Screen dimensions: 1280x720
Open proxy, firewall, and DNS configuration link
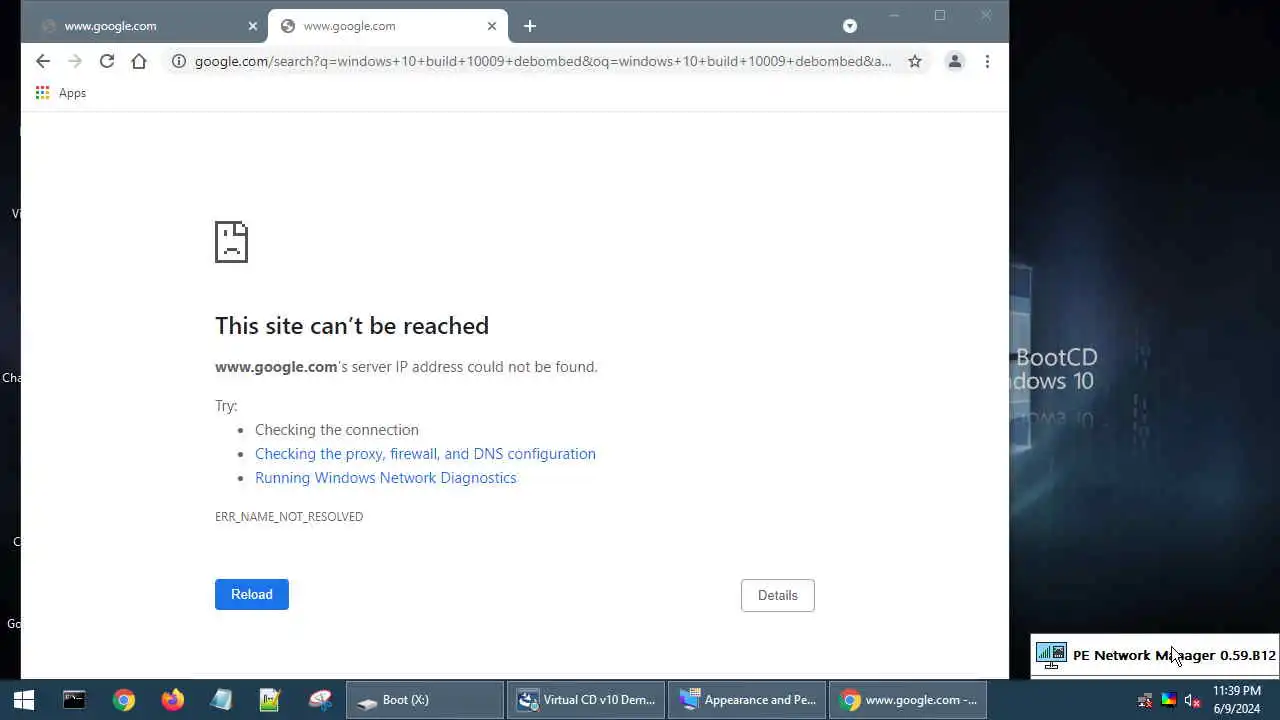[425, 453]
